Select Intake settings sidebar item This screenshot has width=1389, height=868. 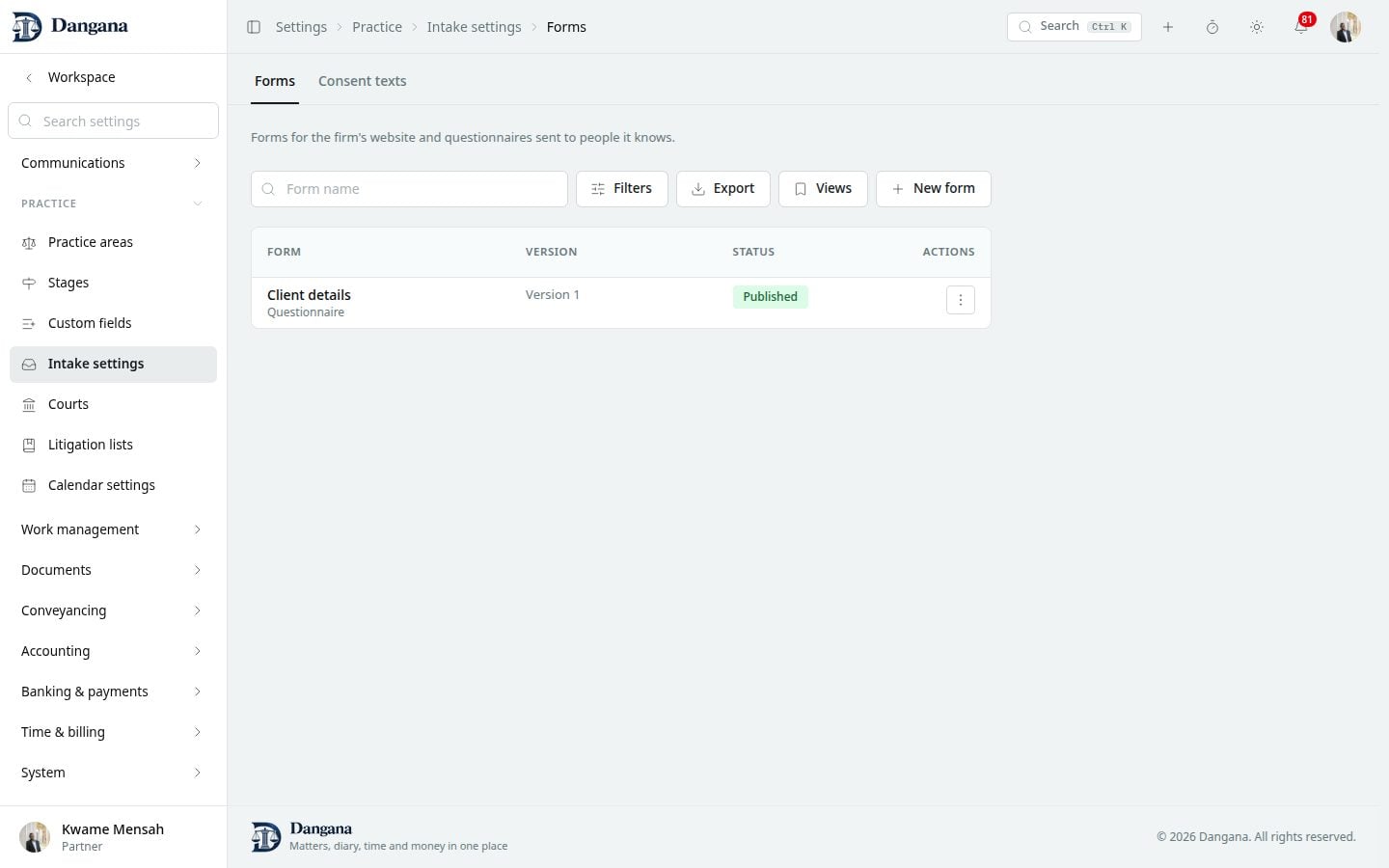click(113, 364)
